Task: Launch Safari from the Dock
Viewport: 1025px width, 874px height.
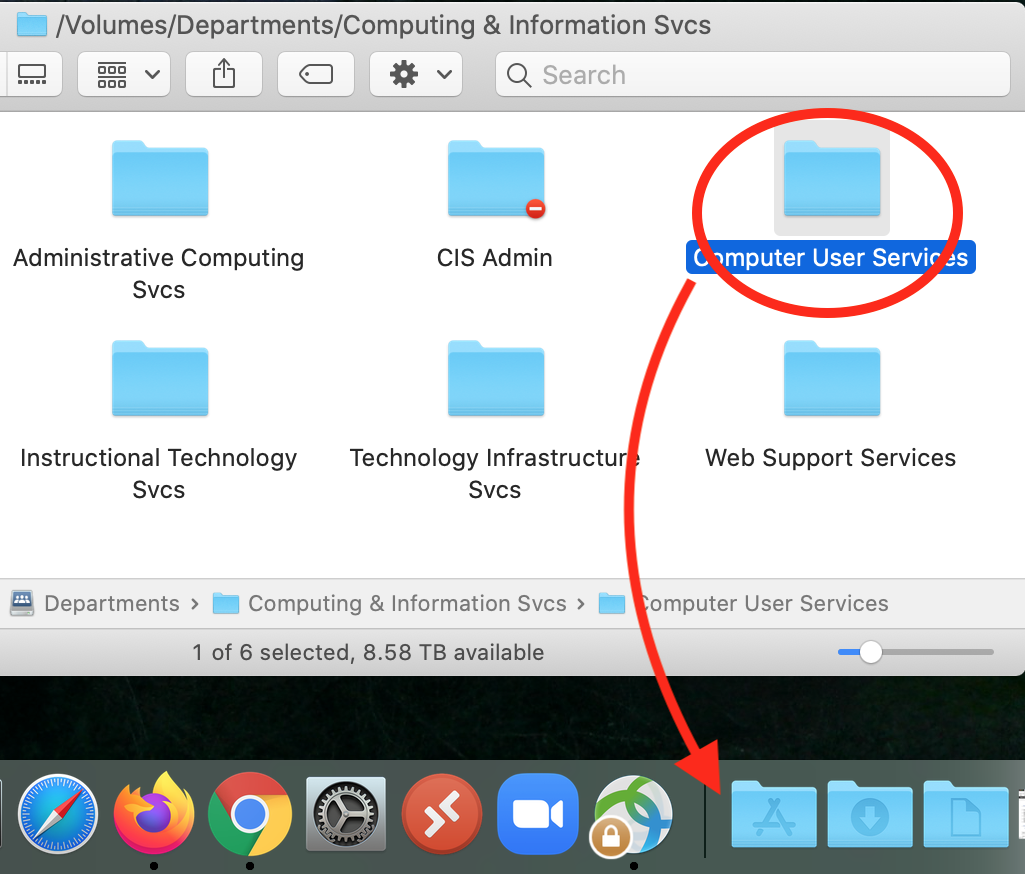Action: pos(58,815)
